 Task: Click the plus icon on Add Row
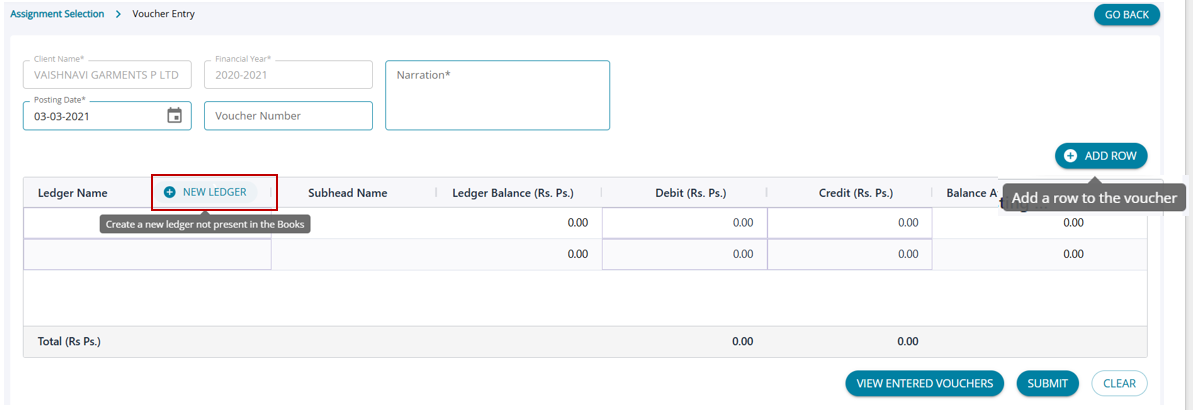tap(1070, 156)
